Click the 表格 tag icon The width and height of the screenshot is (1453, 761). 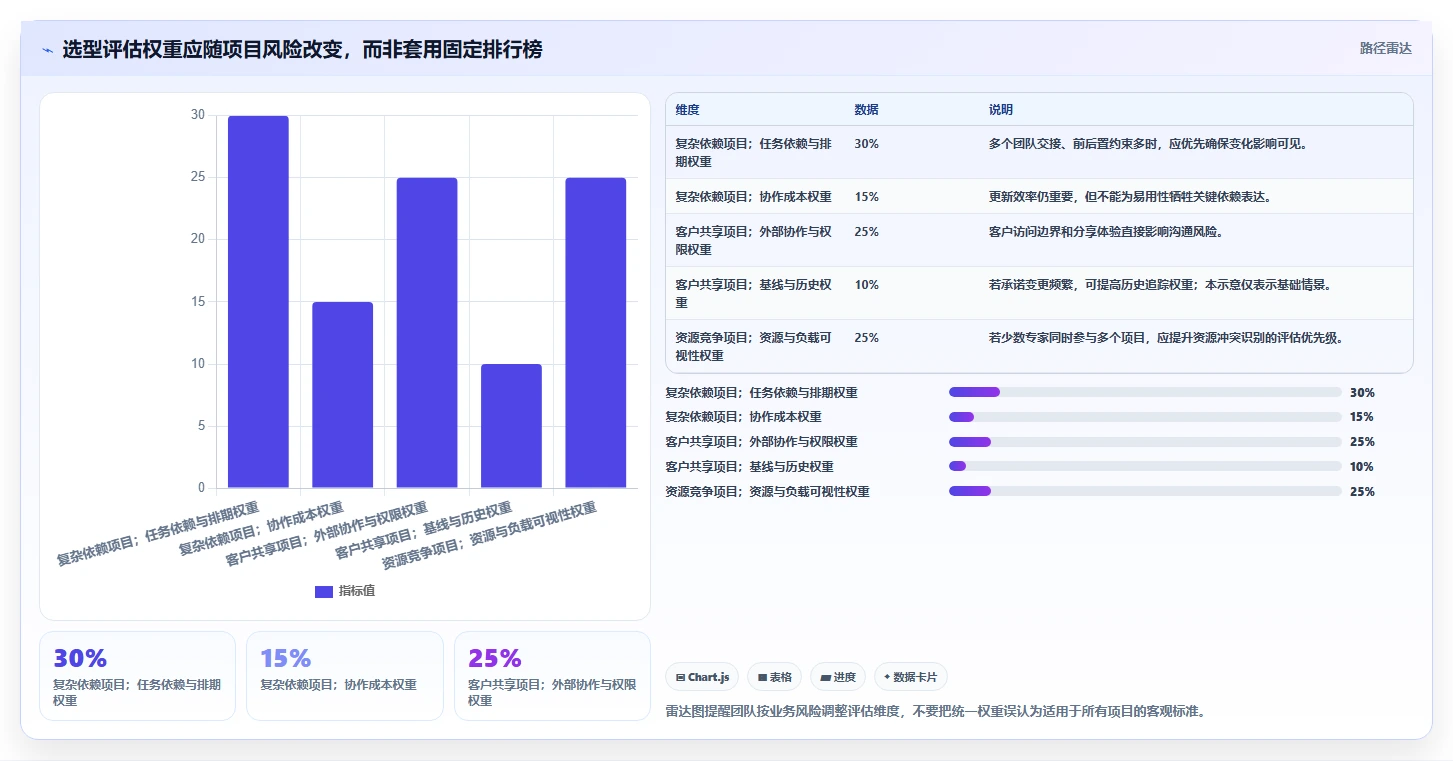coord(762,677)
